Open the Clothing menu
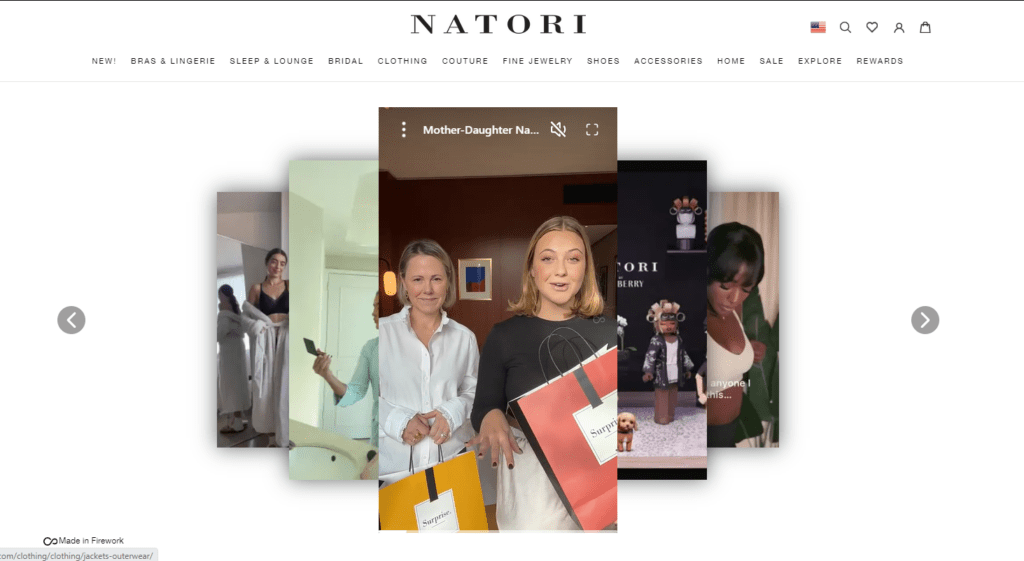 (x=402, y=61)
